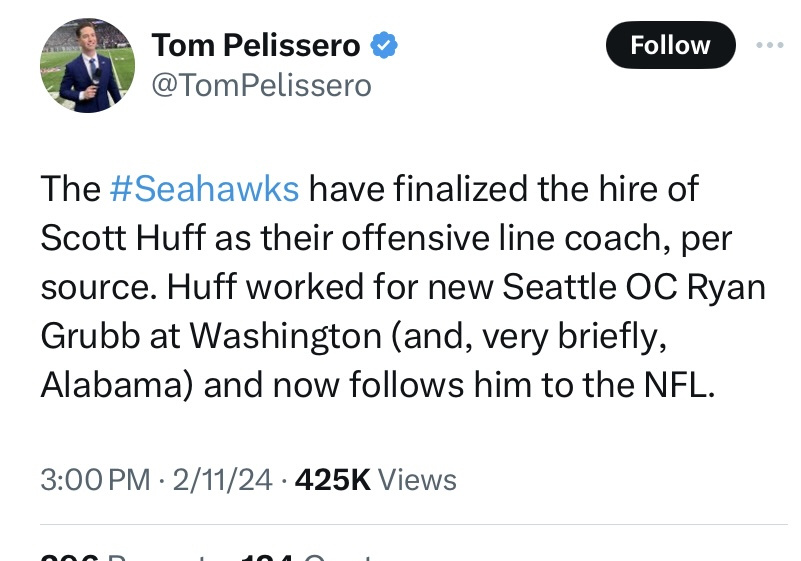Open the three-dot more options menu

click(x=769, y=45)
